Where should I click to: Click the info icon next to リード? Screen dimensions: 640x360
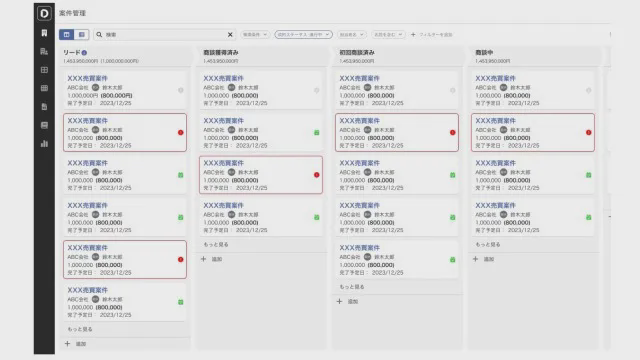point(84,53)
